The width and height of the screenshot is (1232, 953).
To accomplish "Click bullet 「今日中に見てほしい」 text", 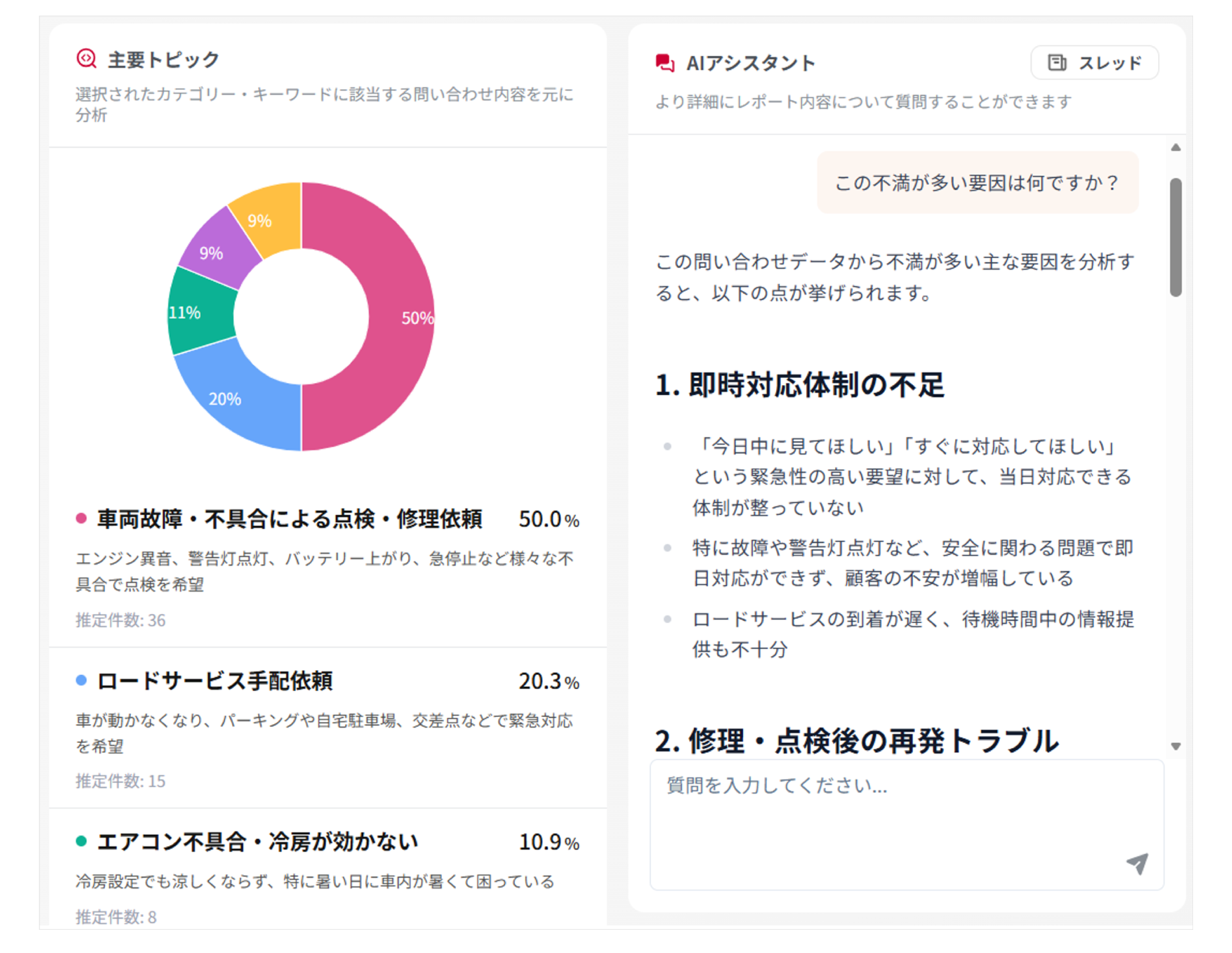I will tap(913, 476).
